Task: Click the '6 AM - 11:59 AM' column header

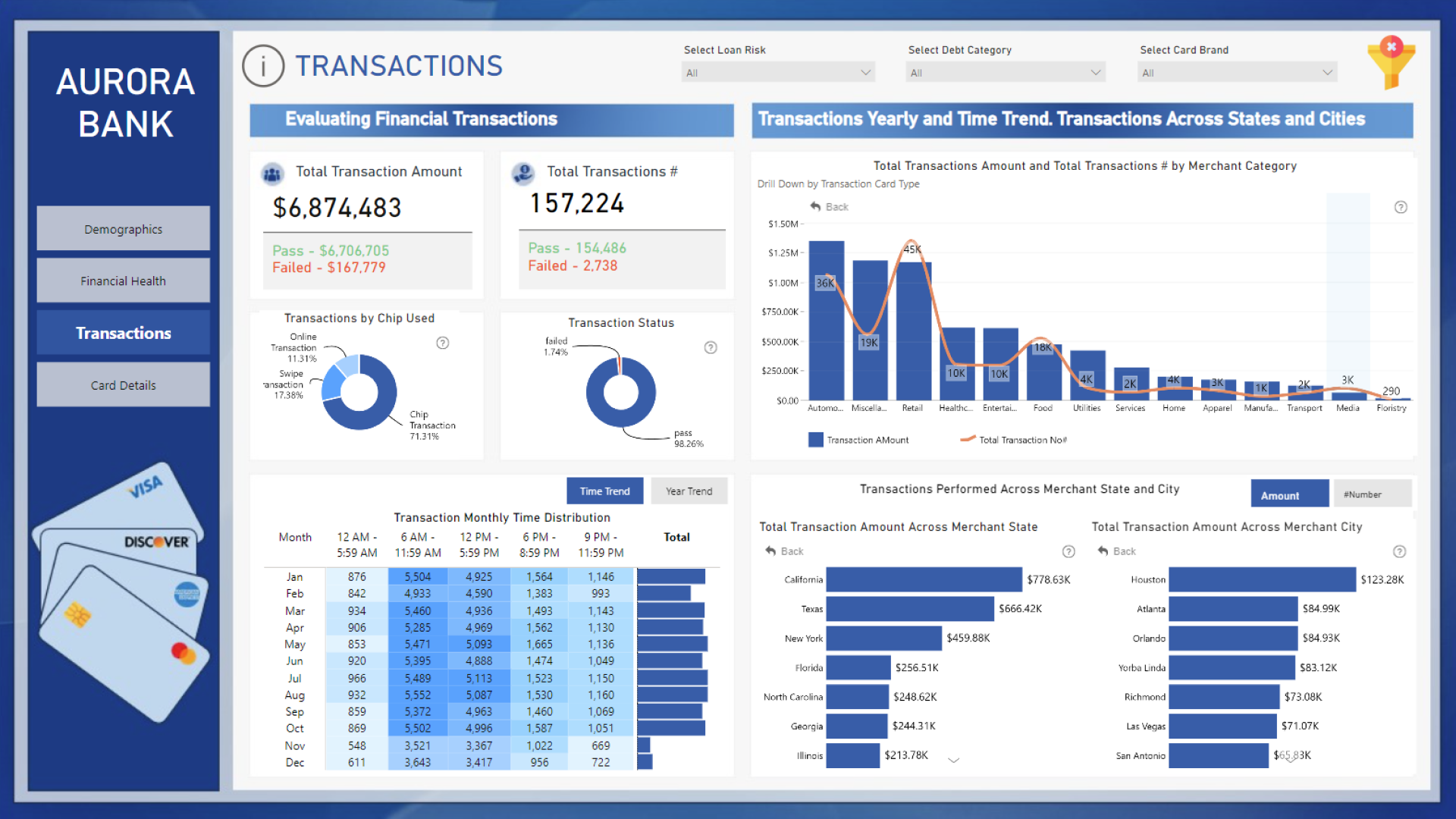Action: coord(418,545)
